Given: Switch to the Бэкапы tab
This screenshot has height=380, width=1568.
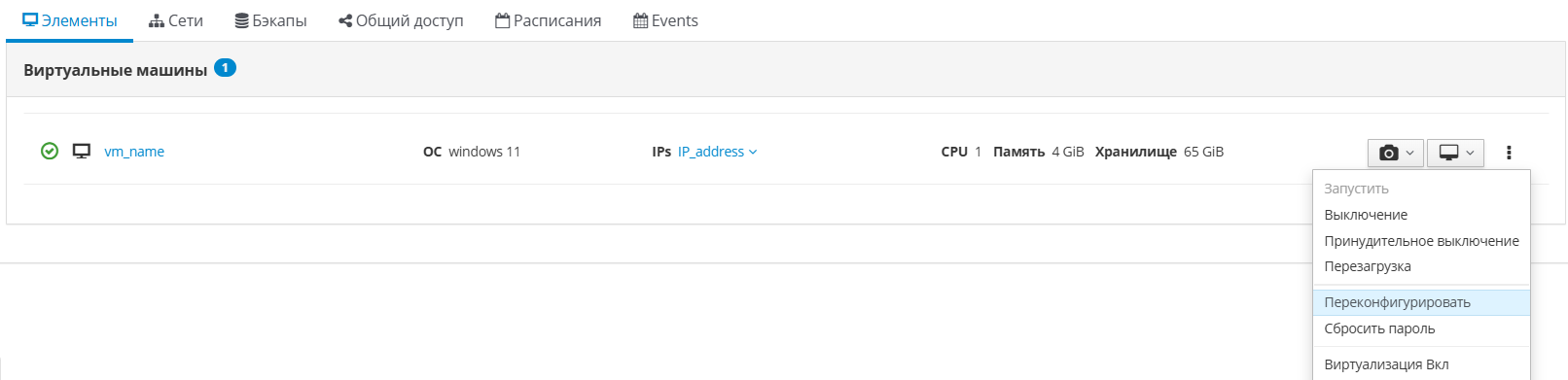Looking at the screenshot, I should click(x=270, y=20).
